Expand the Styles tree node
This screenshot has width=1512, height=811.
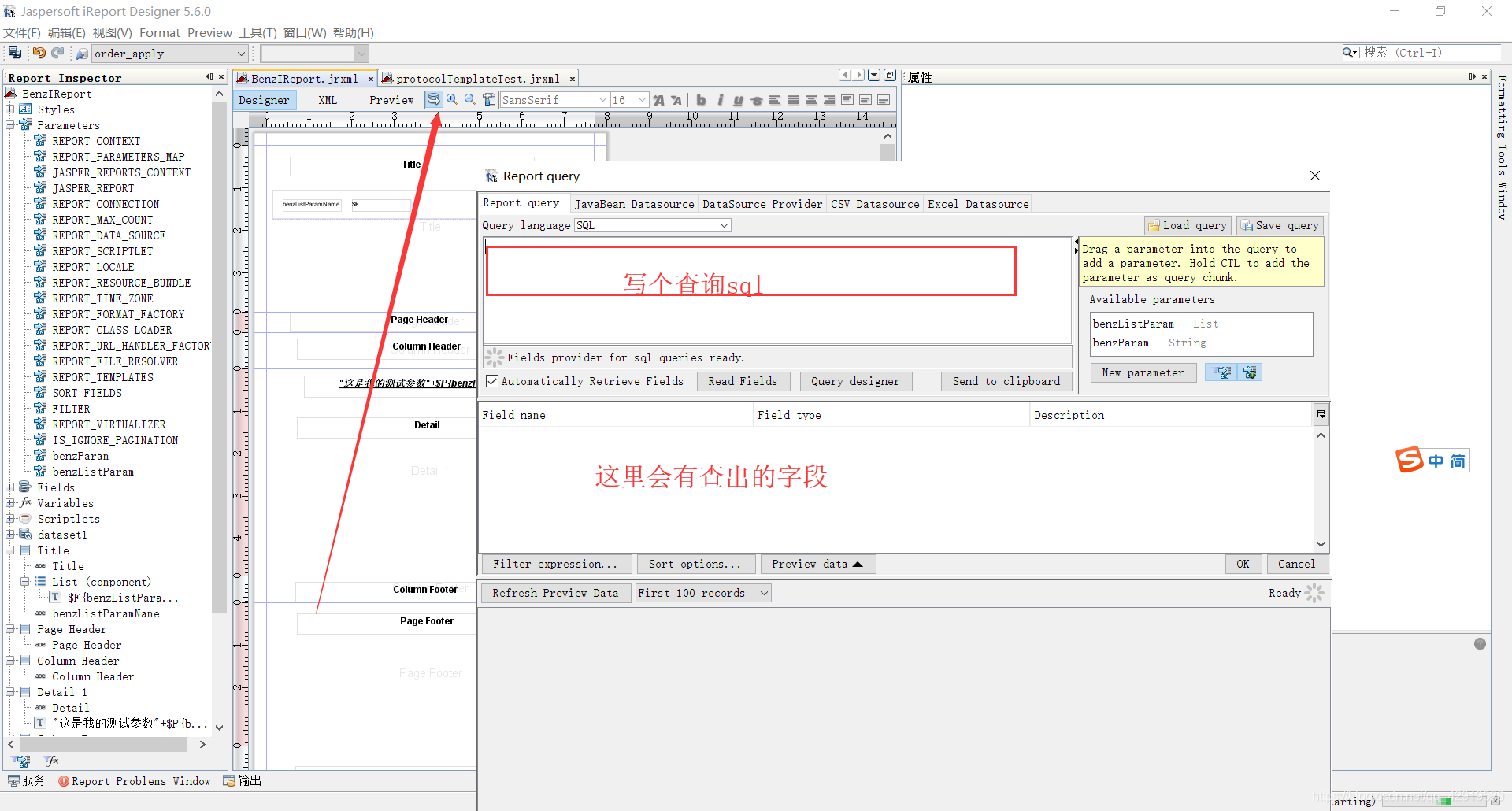tap(10, 109)
